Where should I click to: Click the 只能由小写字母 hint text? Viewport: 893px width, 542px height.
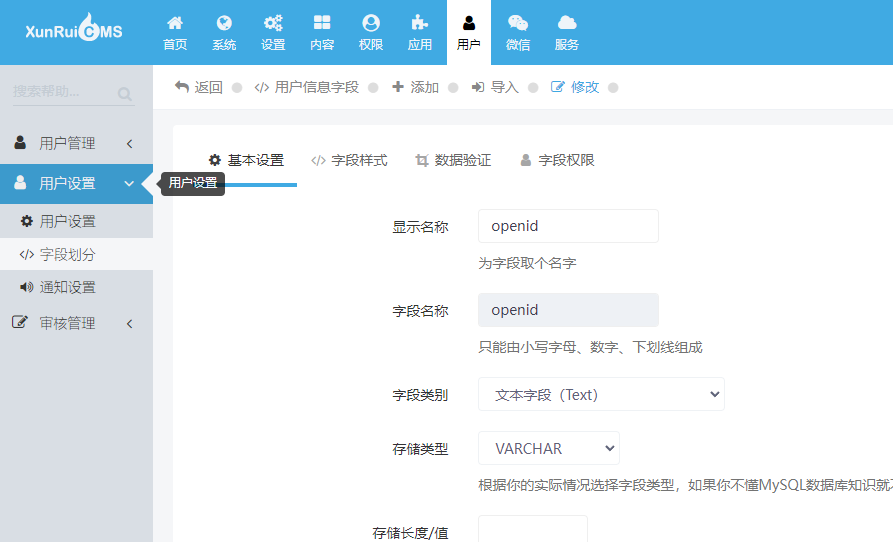point(591,347)
